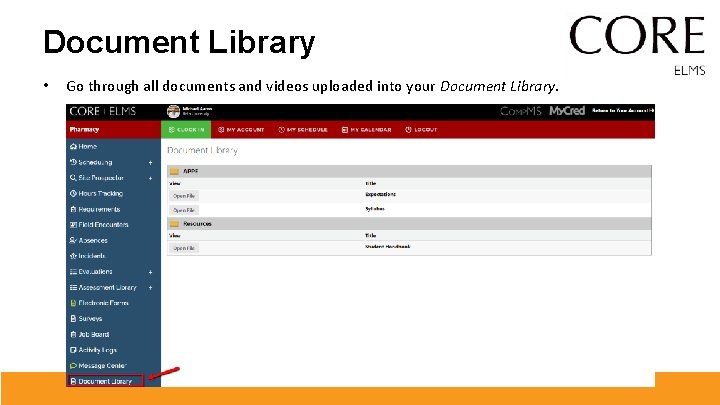Click the MyCred link in header
Screen dimensions: 720x405
point(567,111)
